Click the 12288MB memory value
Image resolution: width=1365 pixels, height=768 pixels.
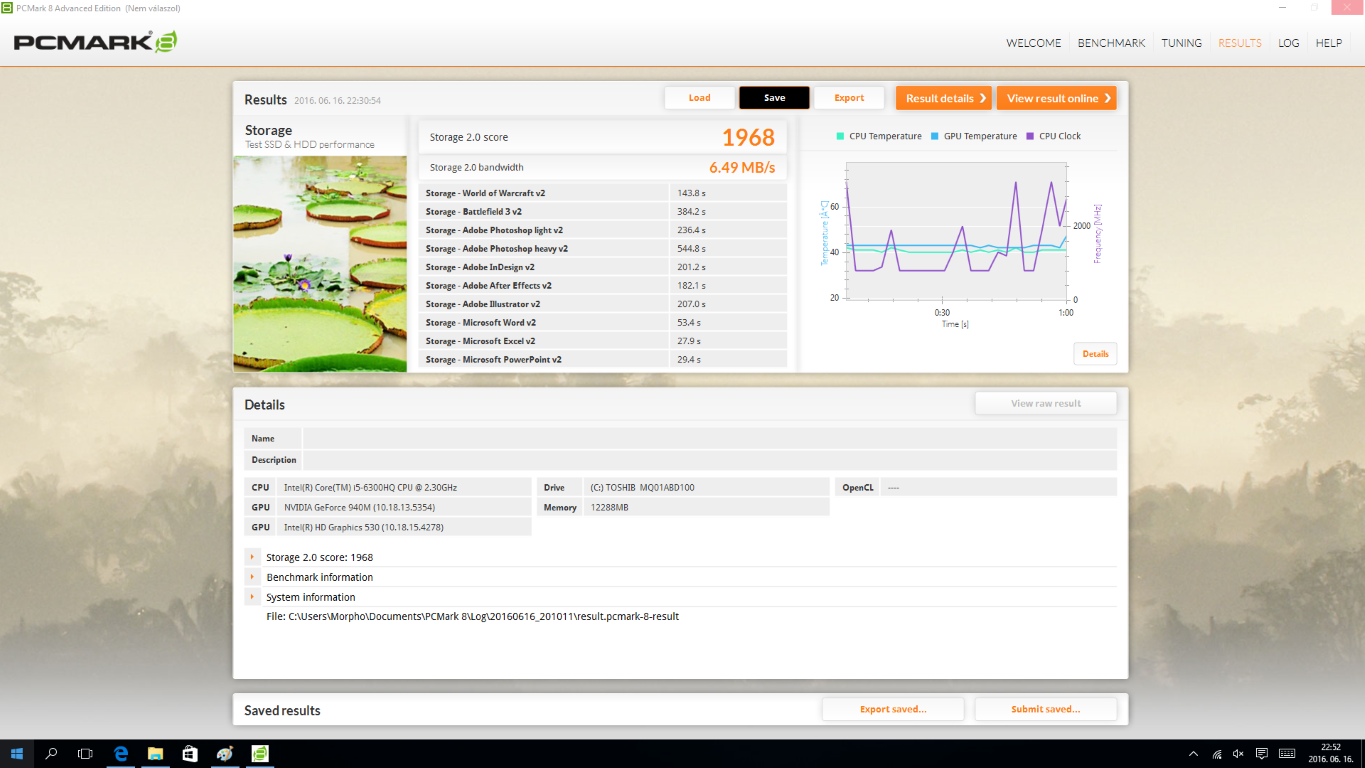coord(609,507)
